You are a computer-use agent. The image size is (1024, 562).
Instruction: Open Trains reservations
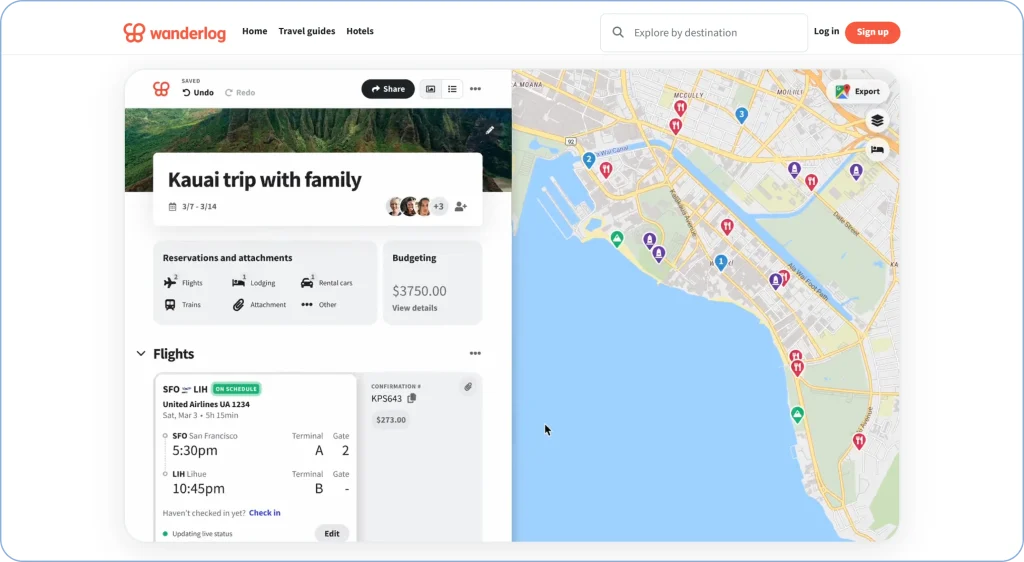click(182, 305)
